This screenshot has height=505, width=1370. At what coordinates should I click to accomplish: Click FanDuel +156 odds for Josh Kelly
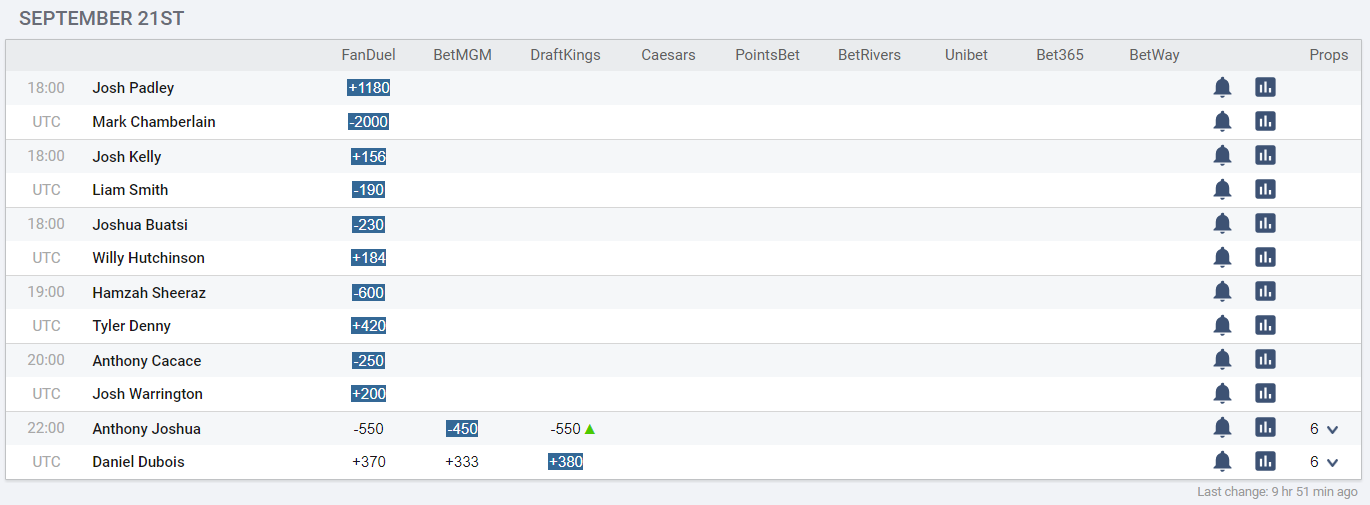tap(369, 157)
